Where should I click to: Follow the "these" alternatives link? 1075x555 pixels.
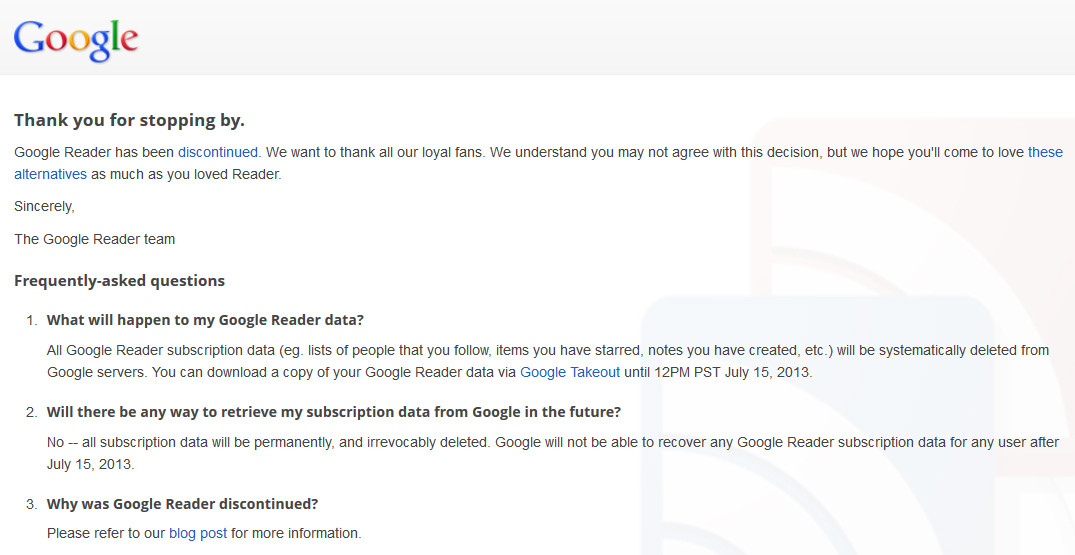[x=1045, y=152]
